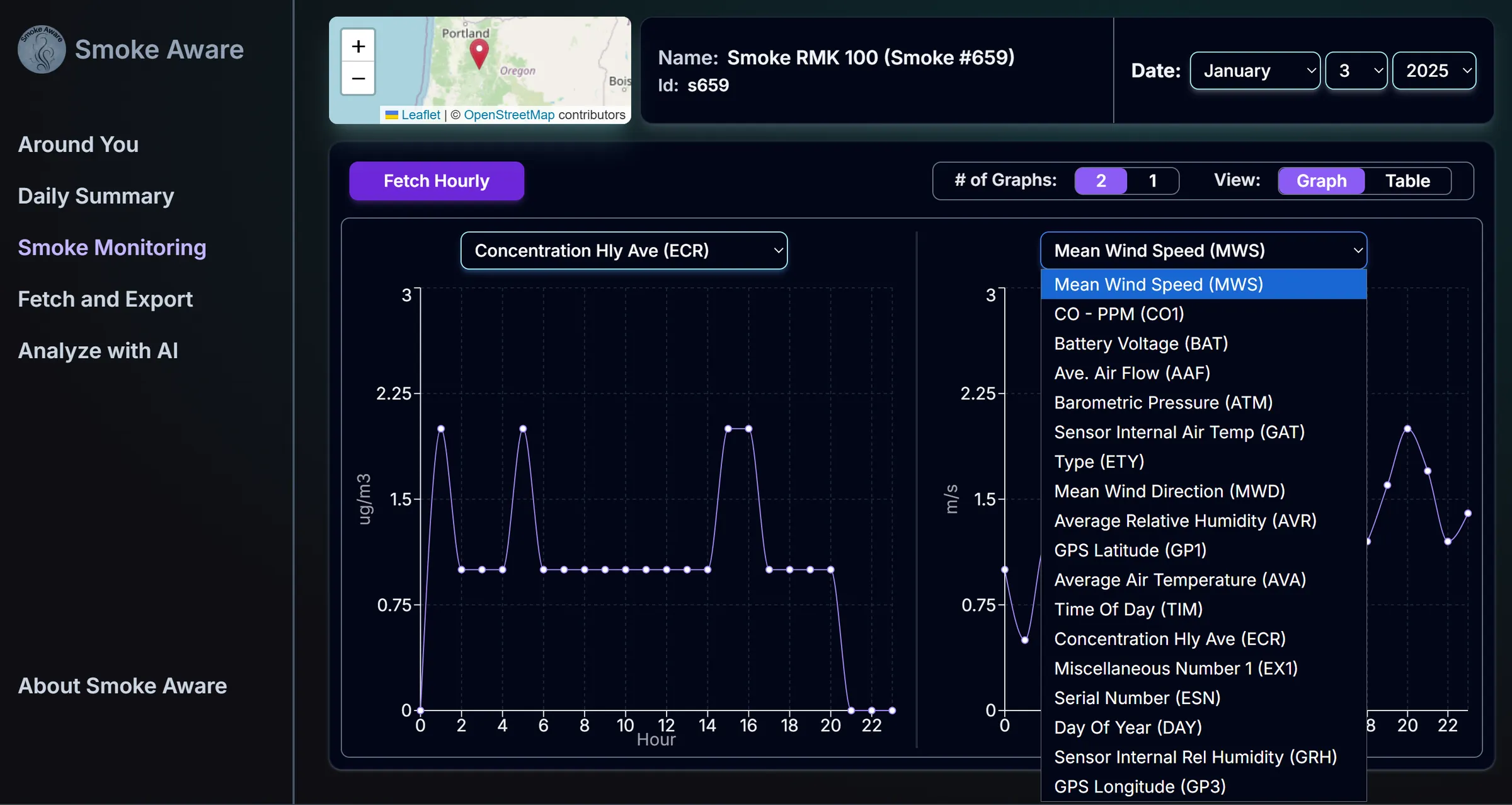Open the year dropdown showing 2025
The image size is (1512, 805).
pyautogui.click(x=1435, y=71)
